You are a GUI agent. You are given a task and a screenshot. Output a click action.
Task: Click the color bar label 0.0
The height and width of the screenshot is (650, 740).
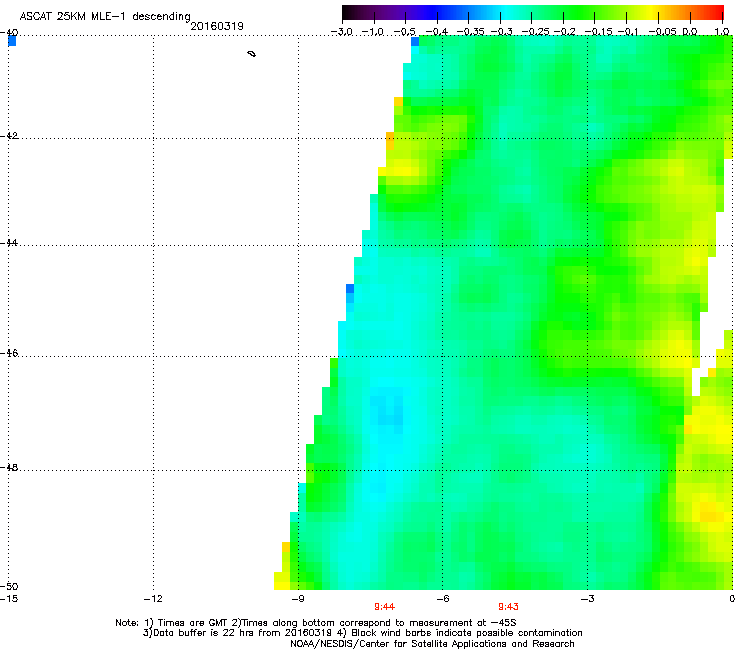tap(690, 32)
